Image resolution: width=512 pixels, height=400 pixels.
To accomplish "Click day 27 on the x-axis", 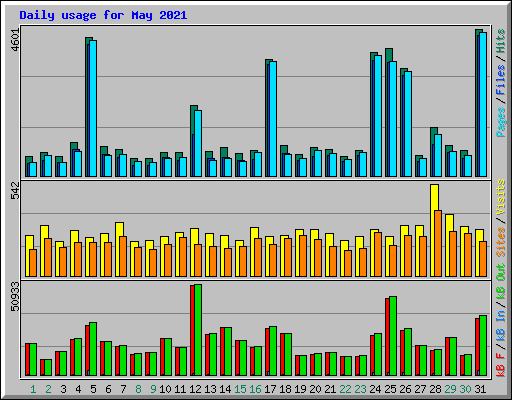I will 420,389.
